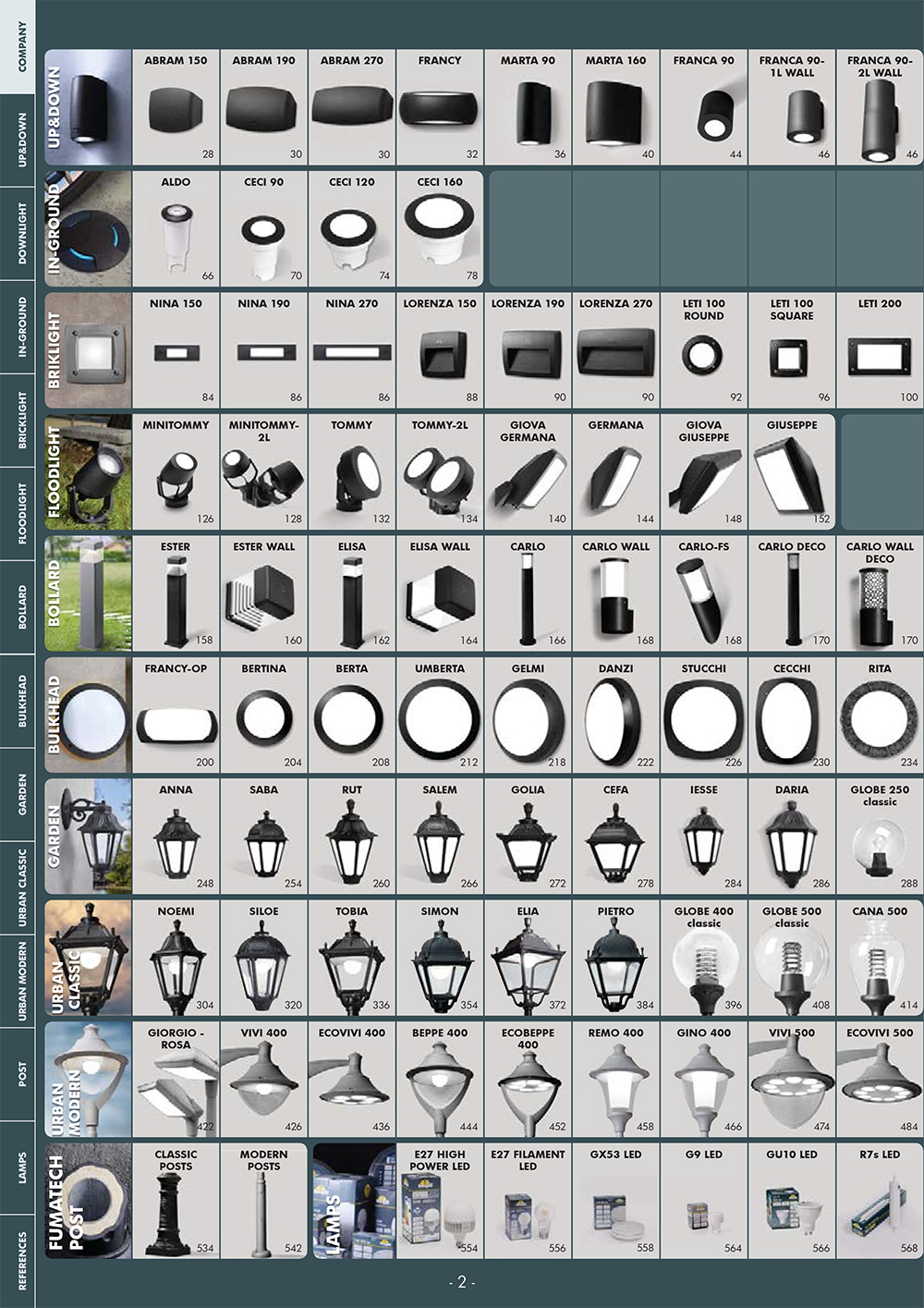Open the UP&DOWN category image
Viewport: 924px width, 1308px height.
click(x=88, y=107)
